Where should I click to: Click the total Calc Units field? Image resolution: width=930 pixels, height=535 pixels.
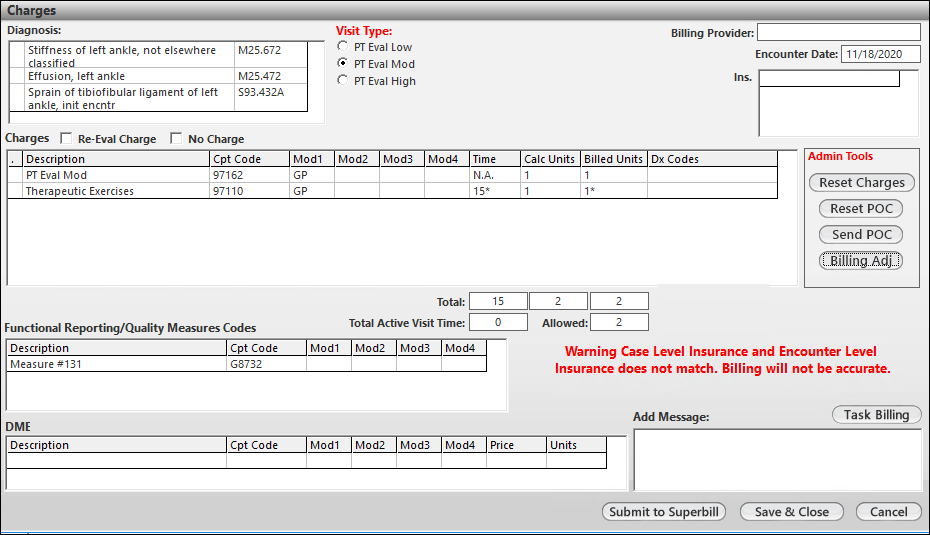click(558, 301)
